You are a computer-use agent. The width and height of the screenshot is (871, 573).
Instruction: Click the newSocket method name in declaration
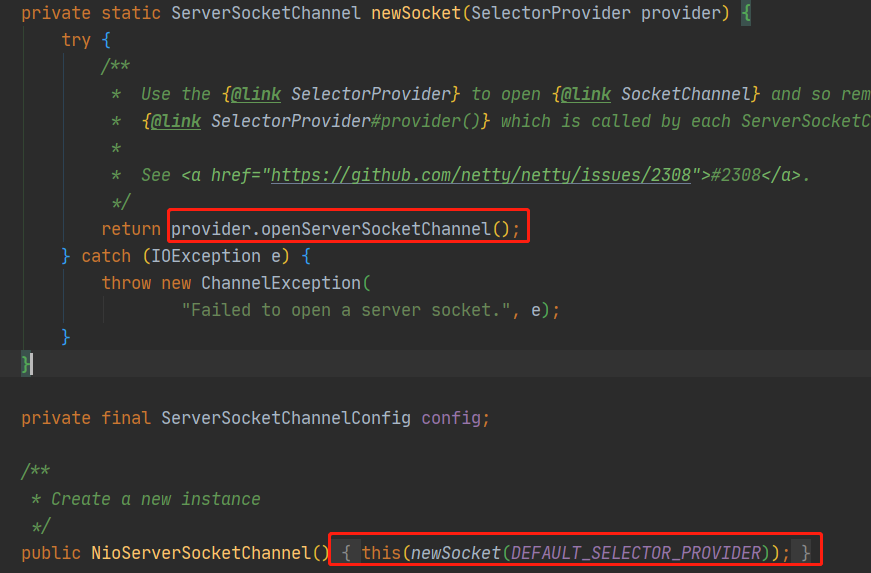tap(416, 13)
